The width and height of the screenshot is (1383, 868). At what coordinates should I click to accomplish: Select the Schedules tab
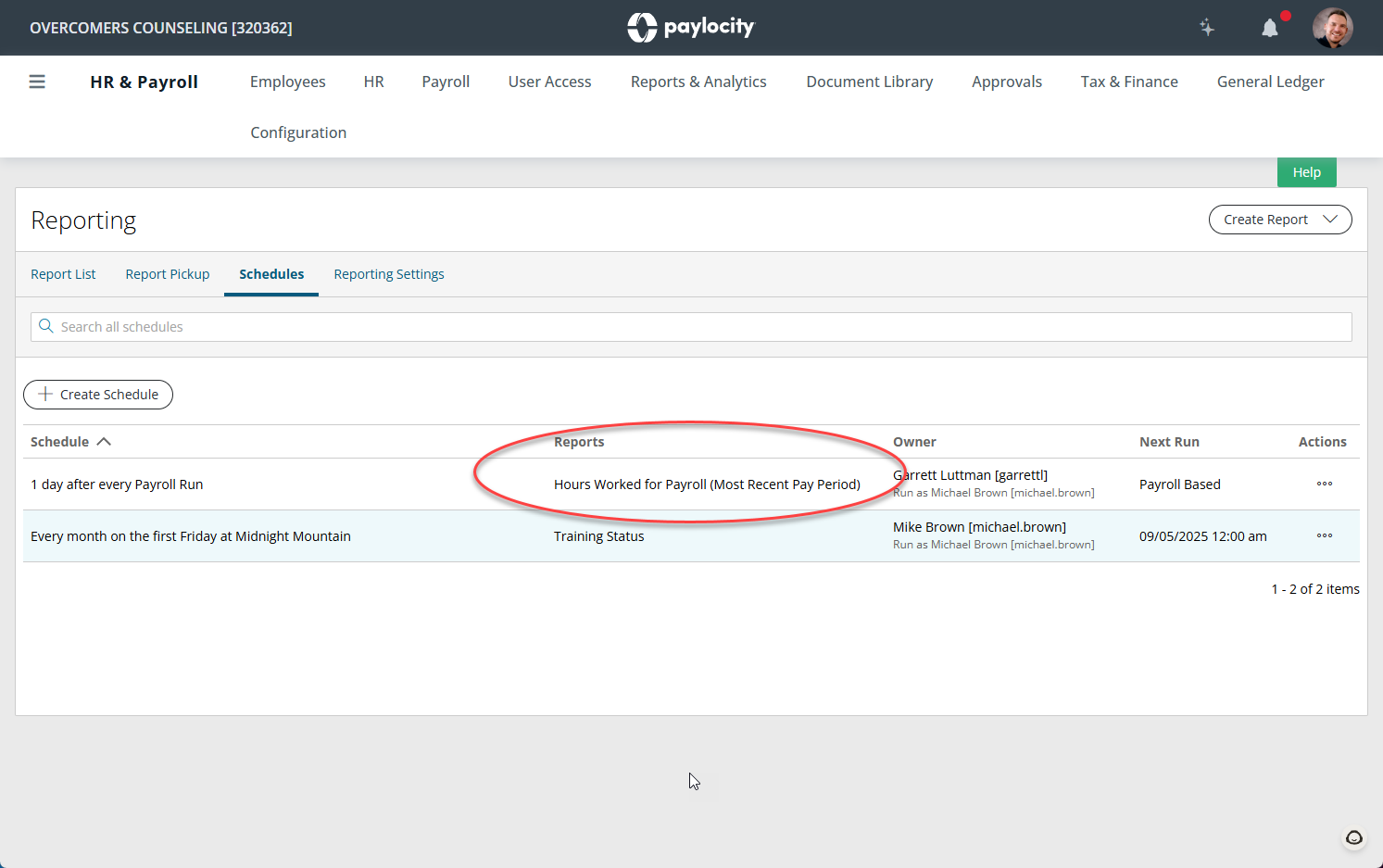click(271, 274)
